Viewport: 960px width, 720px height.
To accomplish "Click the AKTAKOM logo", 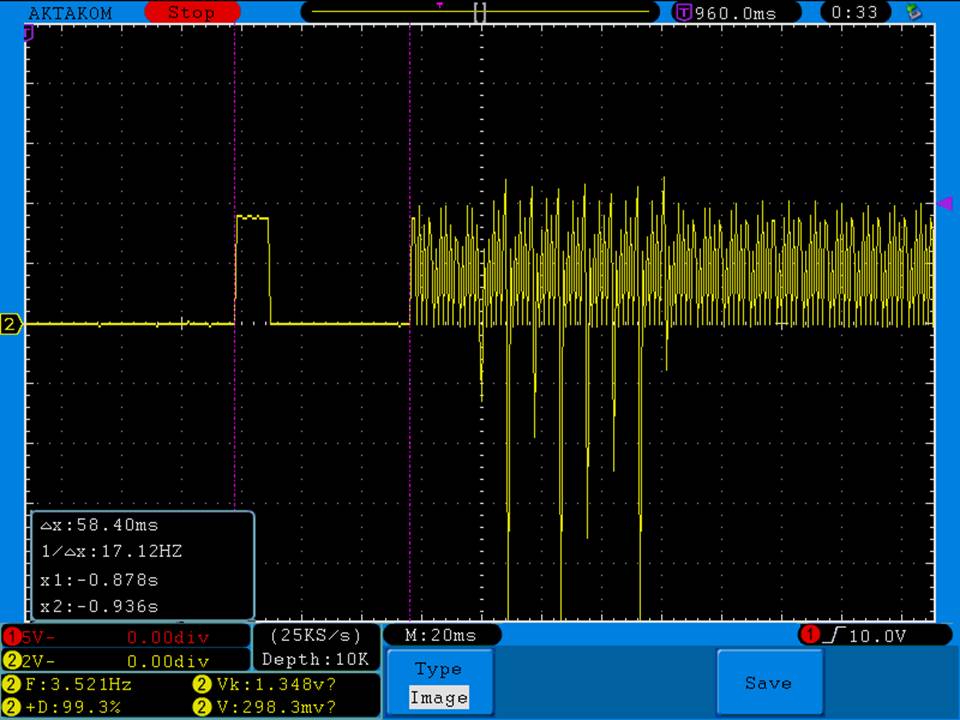I will [70, 13].
